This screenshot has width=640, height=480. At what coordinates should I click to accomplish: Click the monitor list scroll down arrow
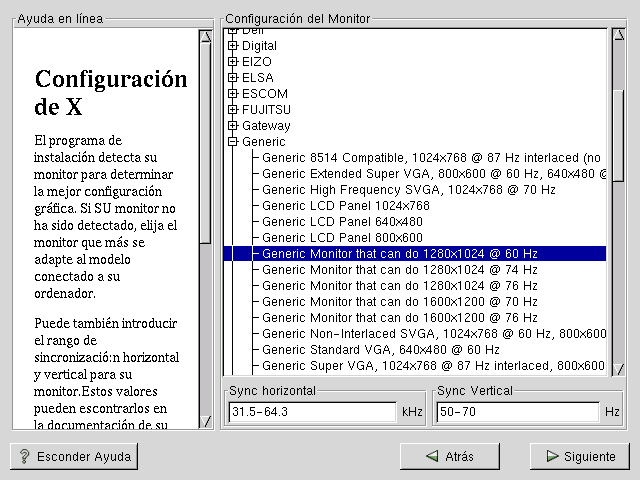(x=618, y=369)
